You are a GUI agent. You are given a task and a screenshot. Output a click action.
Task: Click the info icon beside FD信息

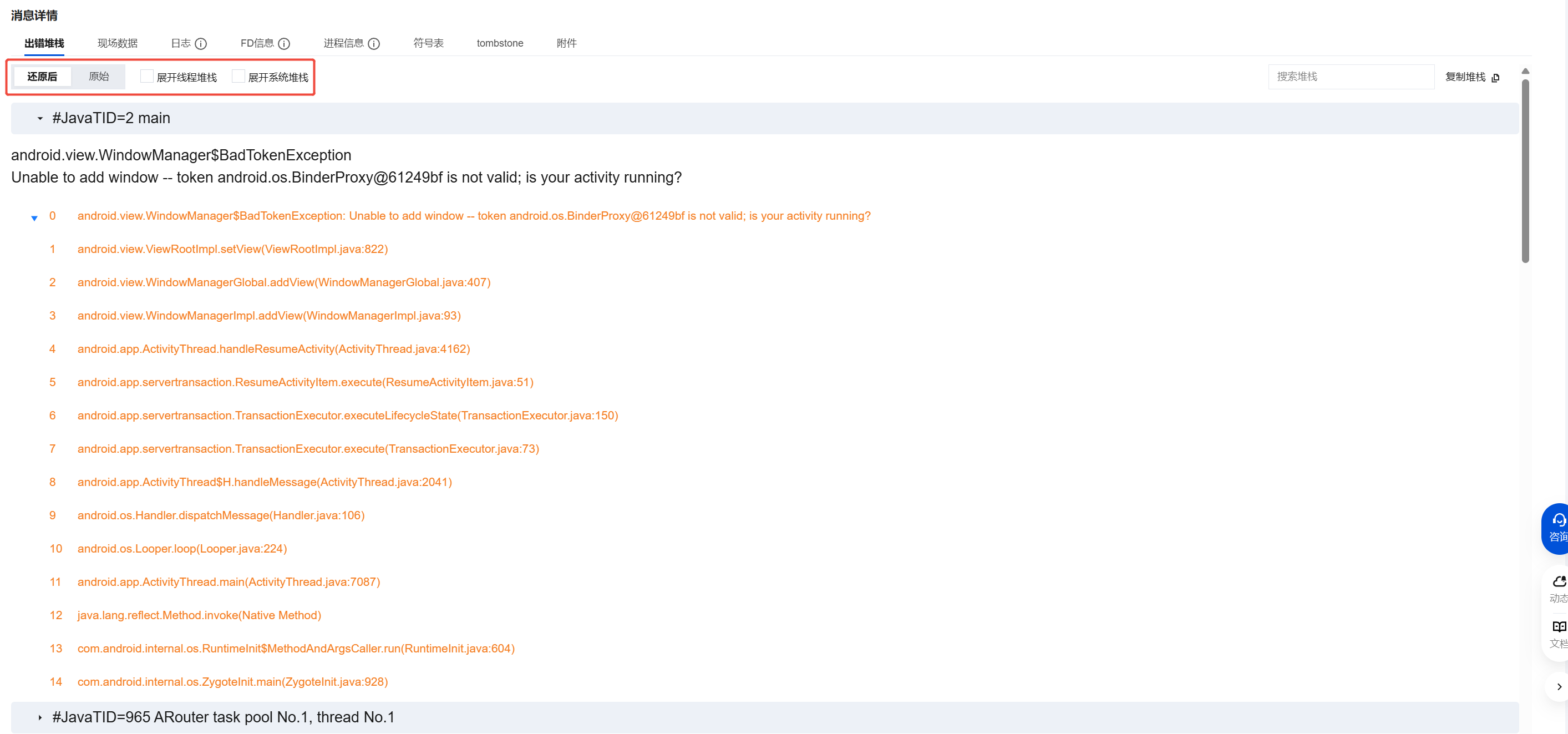[x=283, y=44]
